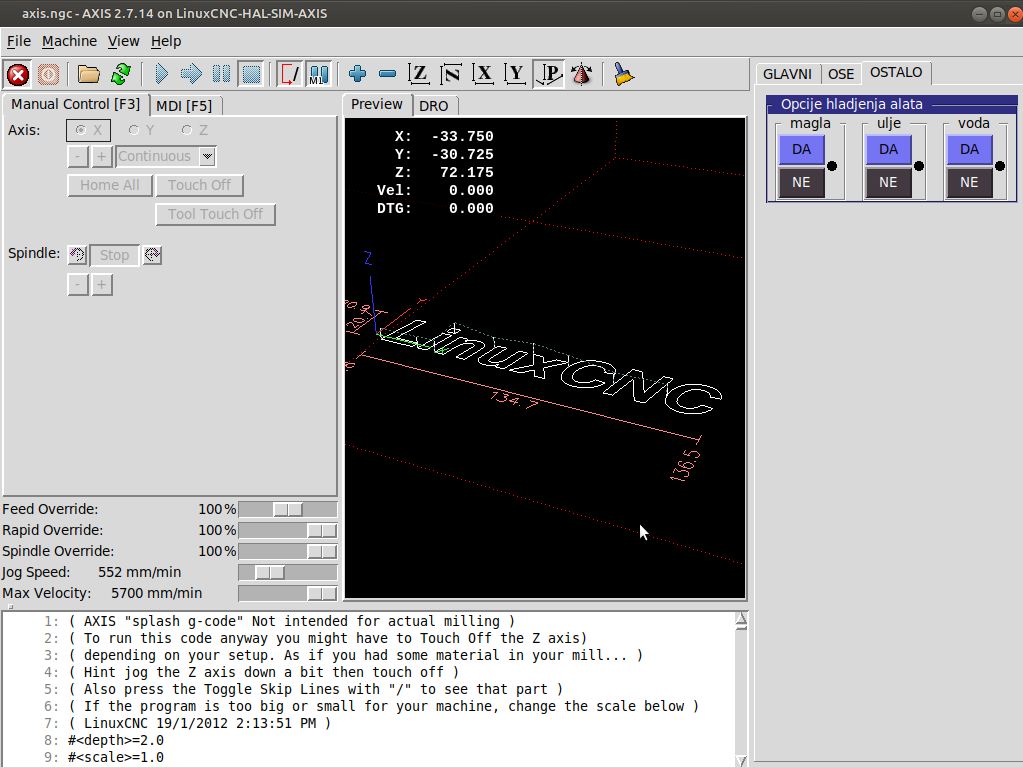The height and width of the screenshot is (768, 1023).
Task: Switch to Y front view
Action: [x=515, y=74]
